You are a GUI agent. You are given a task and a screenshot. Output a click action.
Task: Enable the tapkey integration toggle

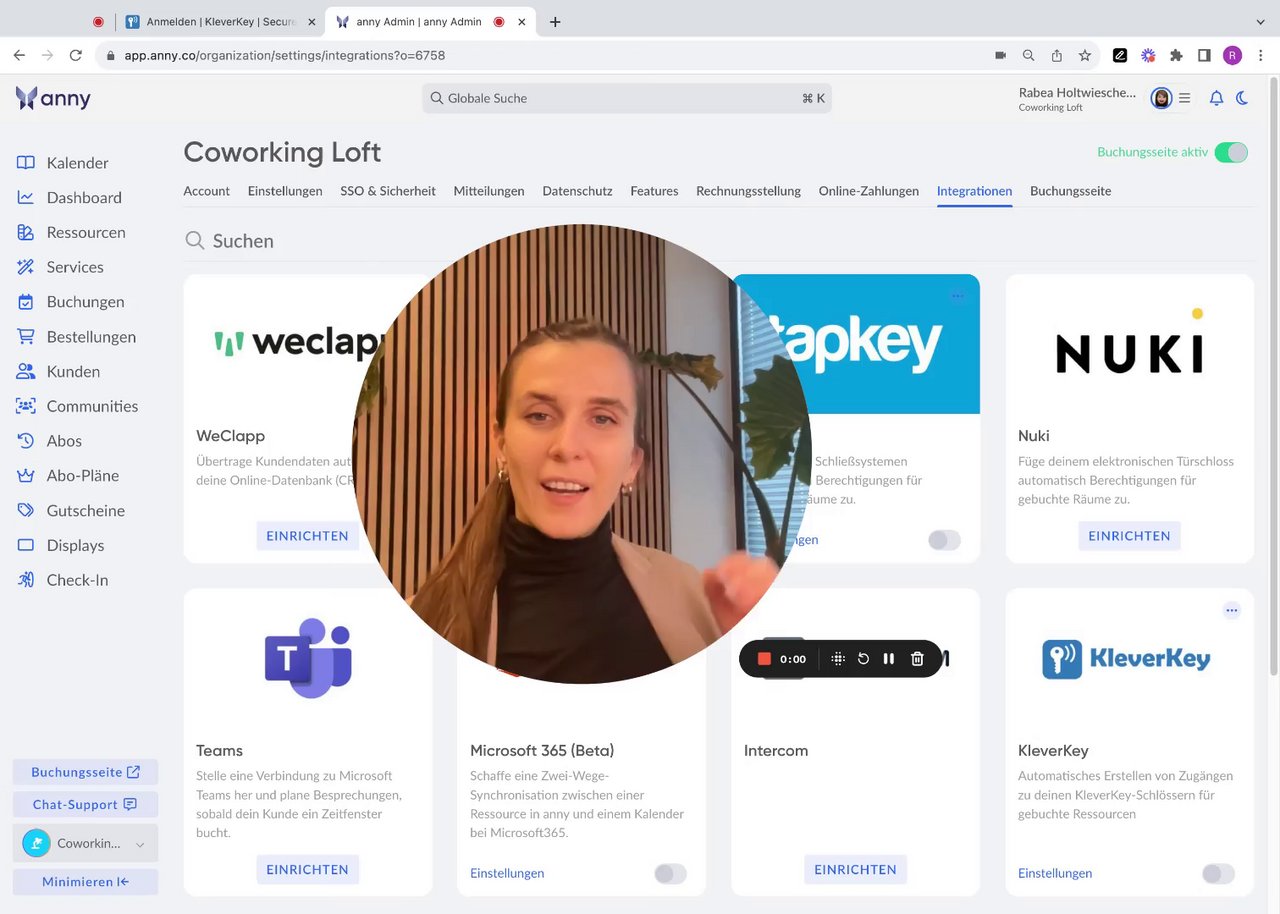click(x=944, y=540)
